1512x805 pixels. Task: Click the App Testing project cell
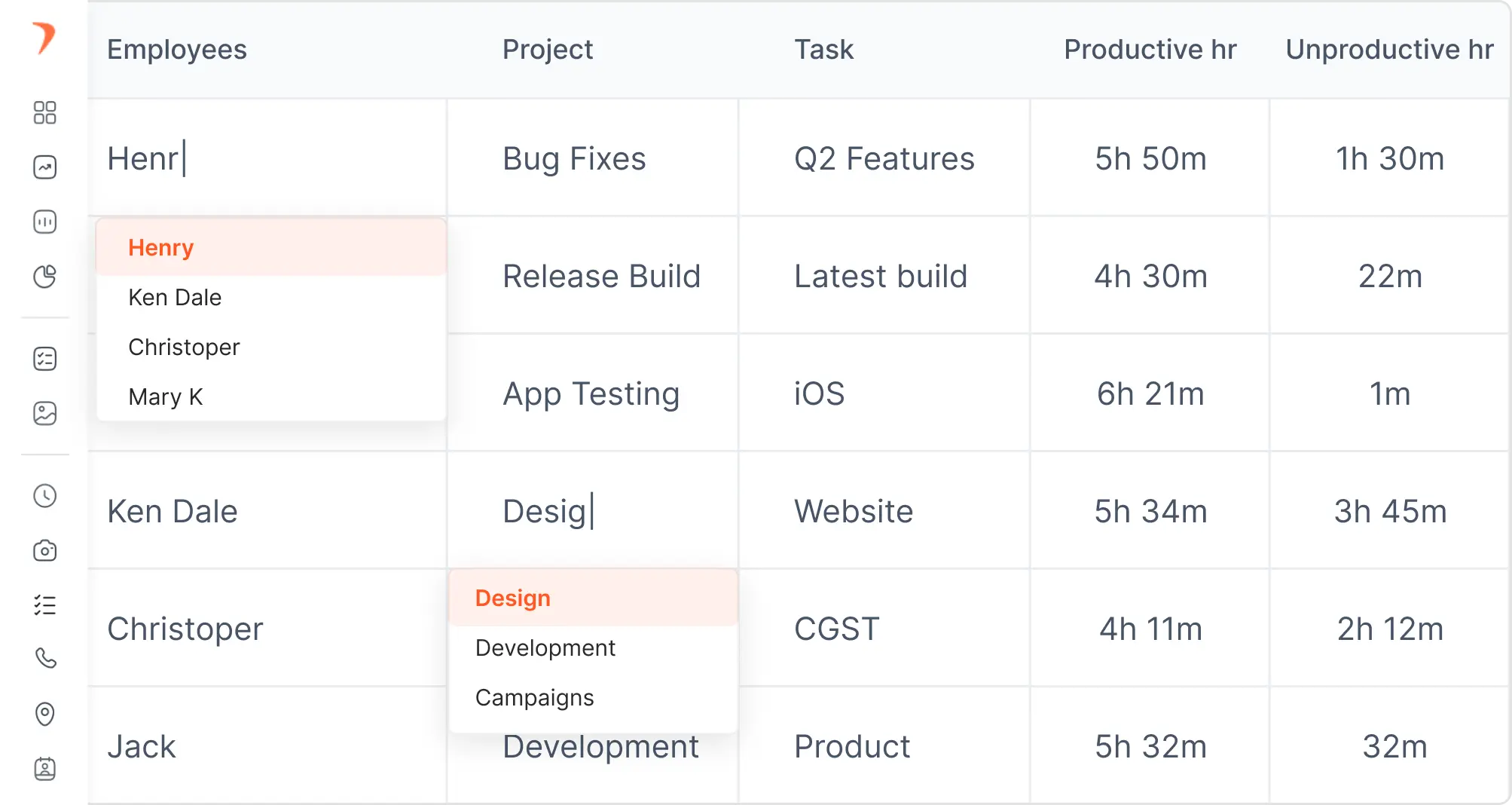(x=593, y=393)
